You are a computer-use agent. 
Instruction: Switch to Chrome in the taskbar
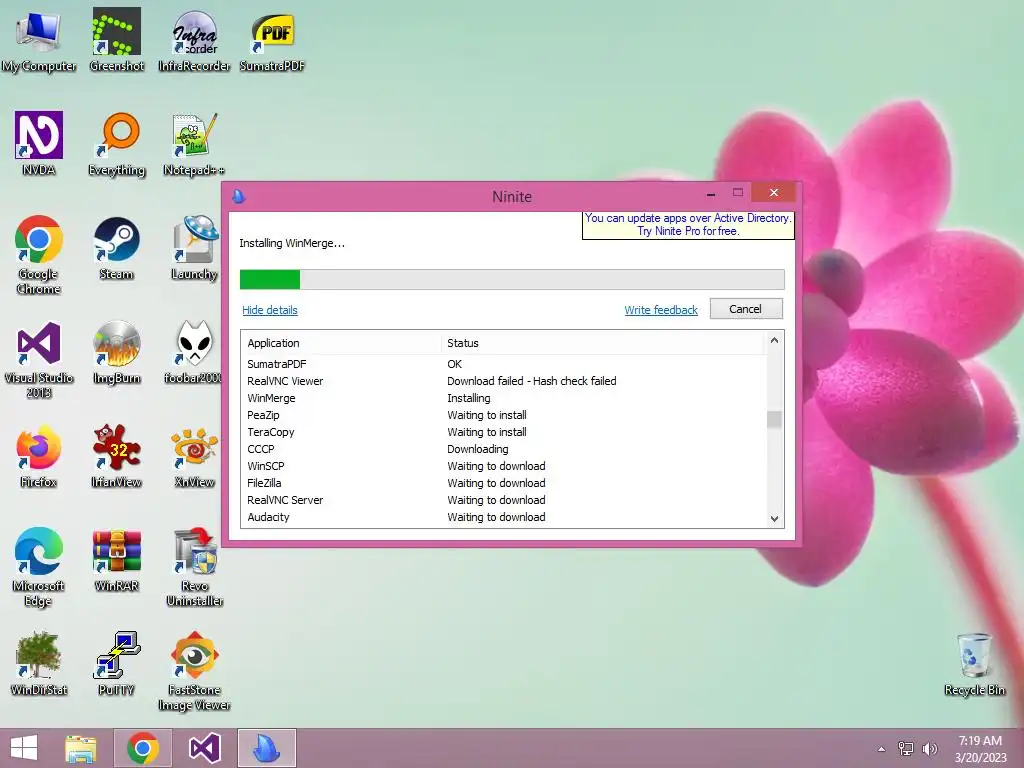(x=143, y=748)
